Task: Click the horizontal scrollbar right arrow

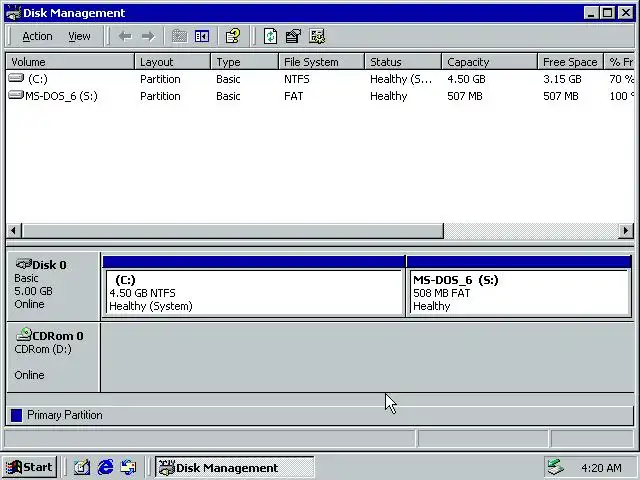Action: point(626,231)
